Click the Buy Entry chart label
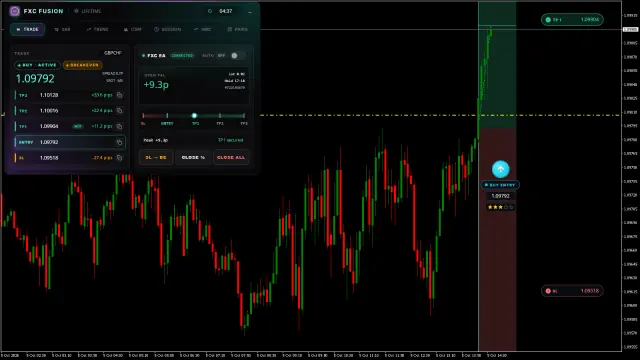Viewport: 640px width, 360px height. (x=500, y=185)
